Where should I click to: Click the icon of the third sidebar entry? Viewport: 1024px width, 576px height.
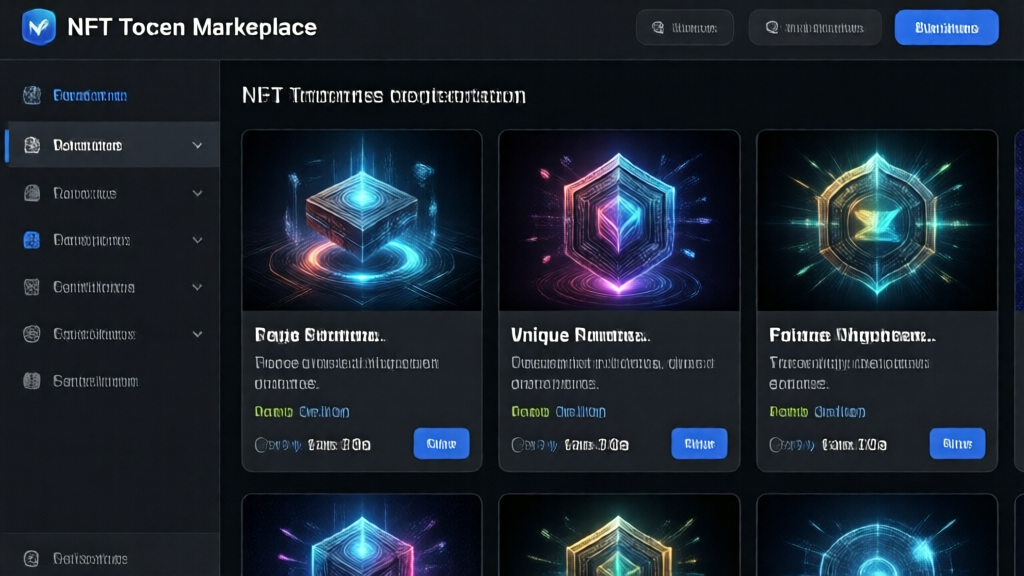tap(32, 193)
